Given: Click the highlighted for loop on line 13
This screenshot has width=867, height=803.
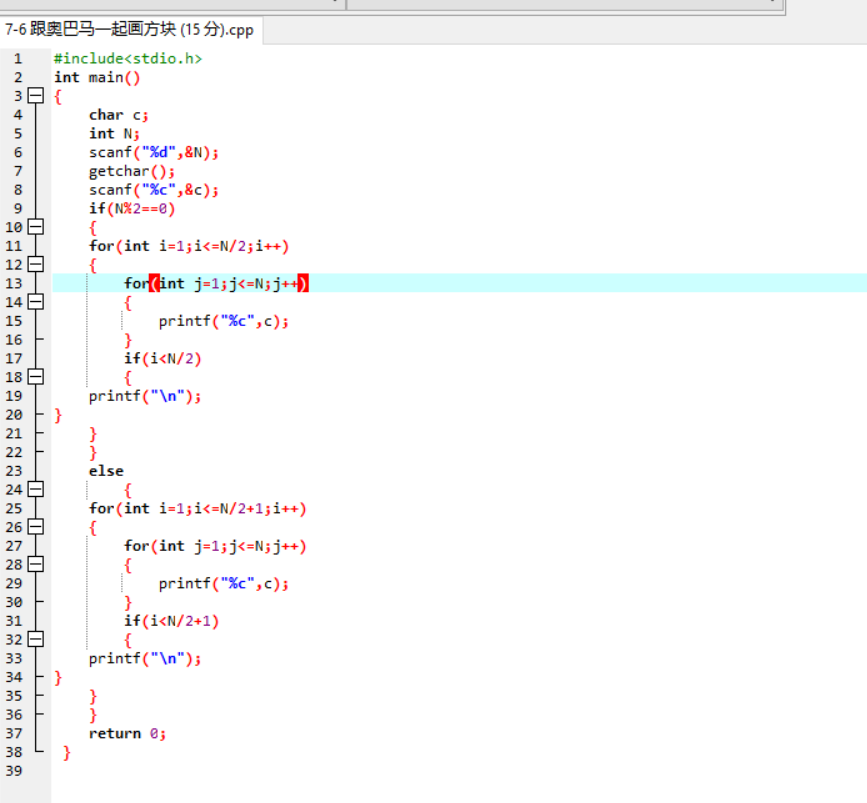Looking at the screenshot, I should coord(216,284).
